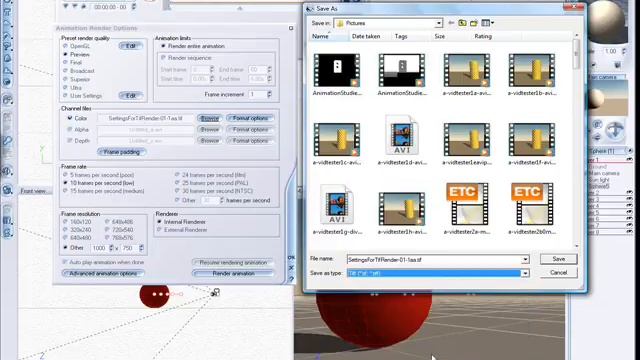Image resolution: width=640 pixels, height=360 pixels.
Task: Open the Views menu icon in Save As
Action: click(487, 23)
